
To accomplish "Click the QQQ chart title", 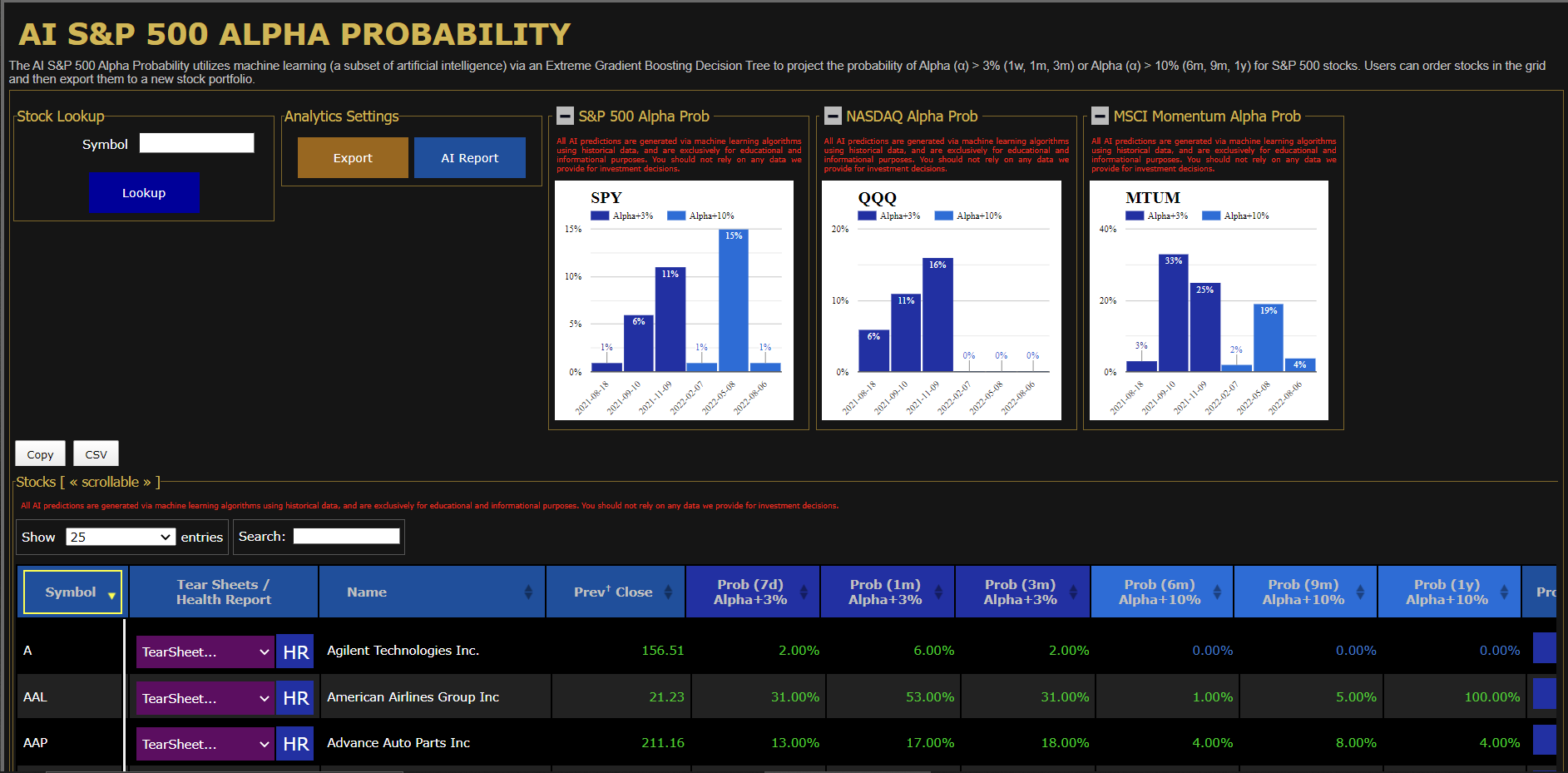I will [x=878, y=197].
